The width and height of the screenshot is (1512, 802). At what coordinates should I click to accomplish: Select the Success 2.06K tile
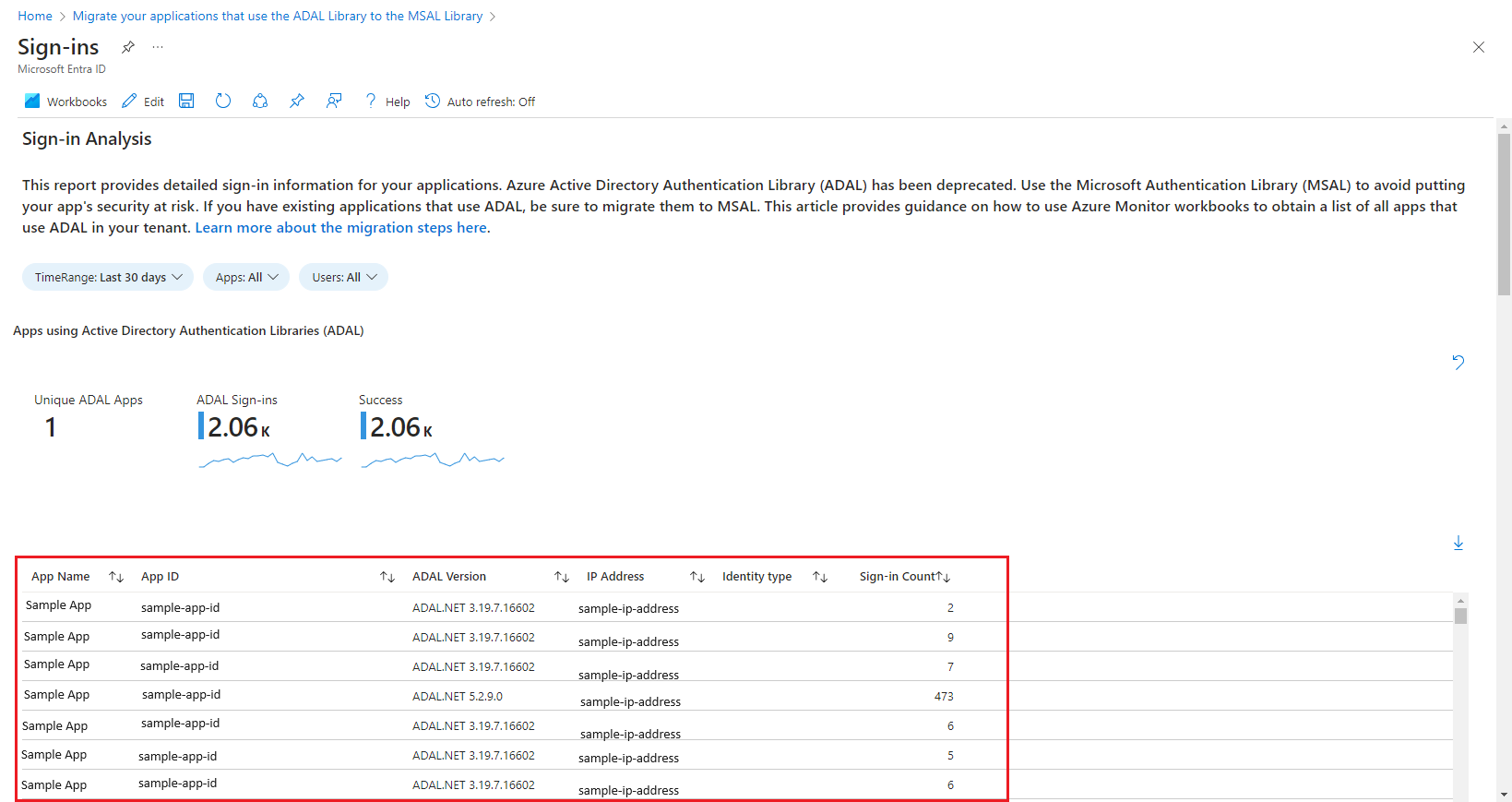tap(432, 430)
